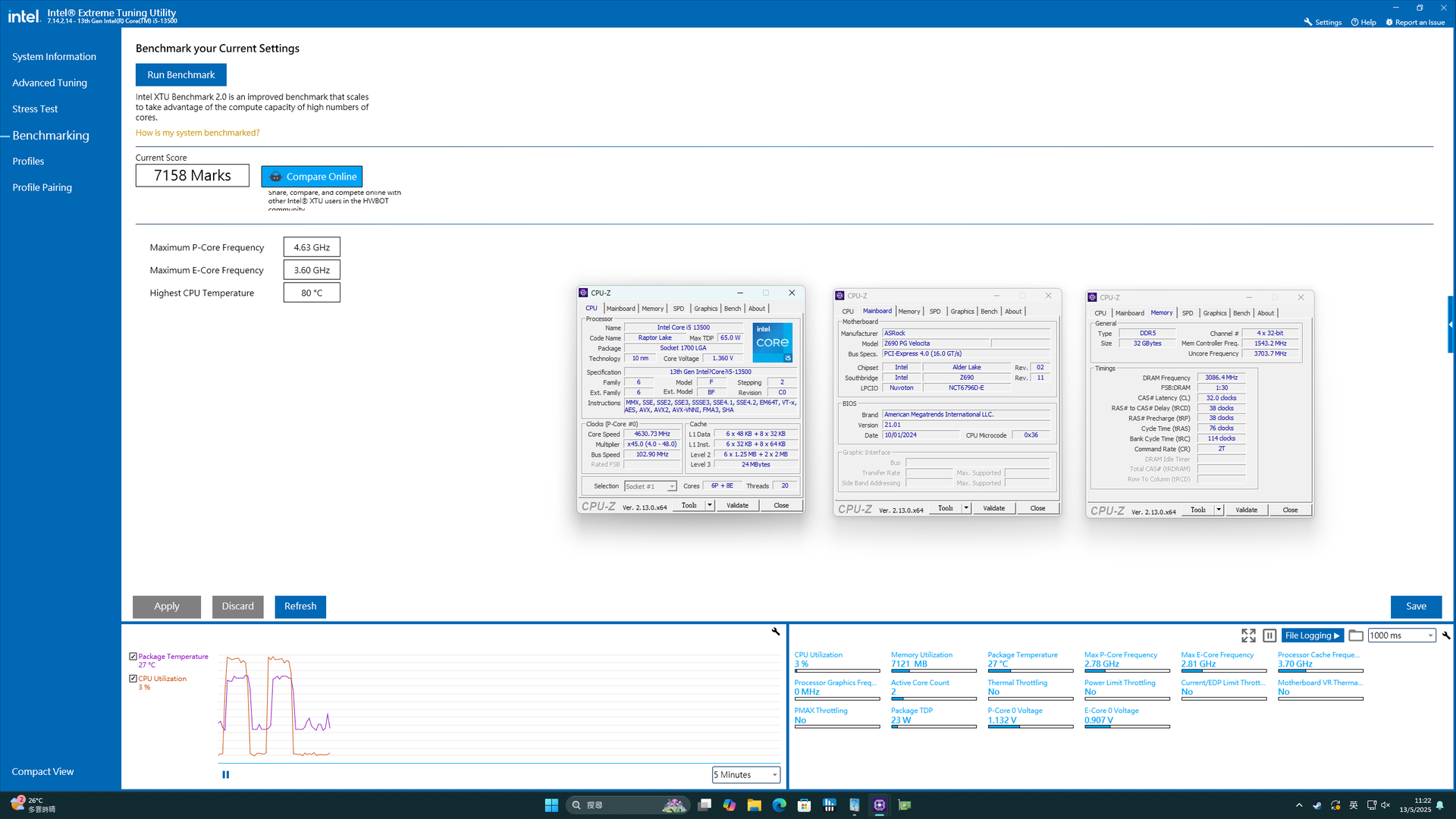Screen dimensions: 1456x819
Task: Open SPD tab in the Memory CPU-Z window
Action: pos(1188,313)
